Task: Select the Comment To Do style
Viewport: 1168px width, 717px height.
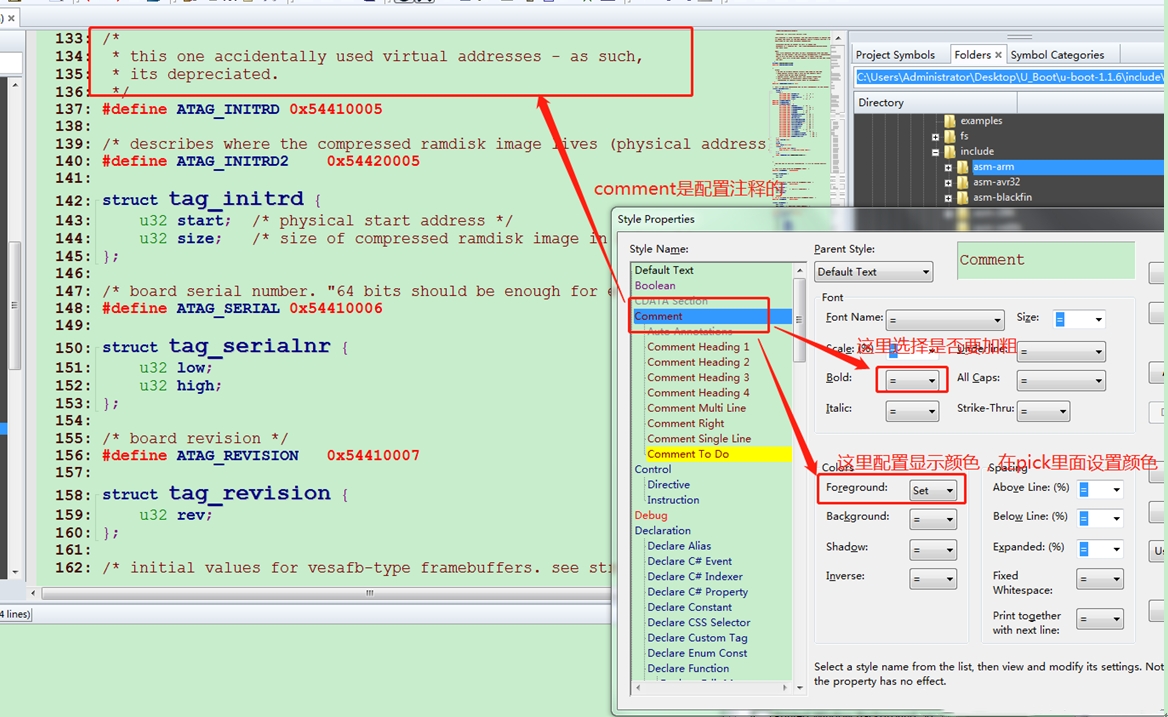Action: [688, 454]
